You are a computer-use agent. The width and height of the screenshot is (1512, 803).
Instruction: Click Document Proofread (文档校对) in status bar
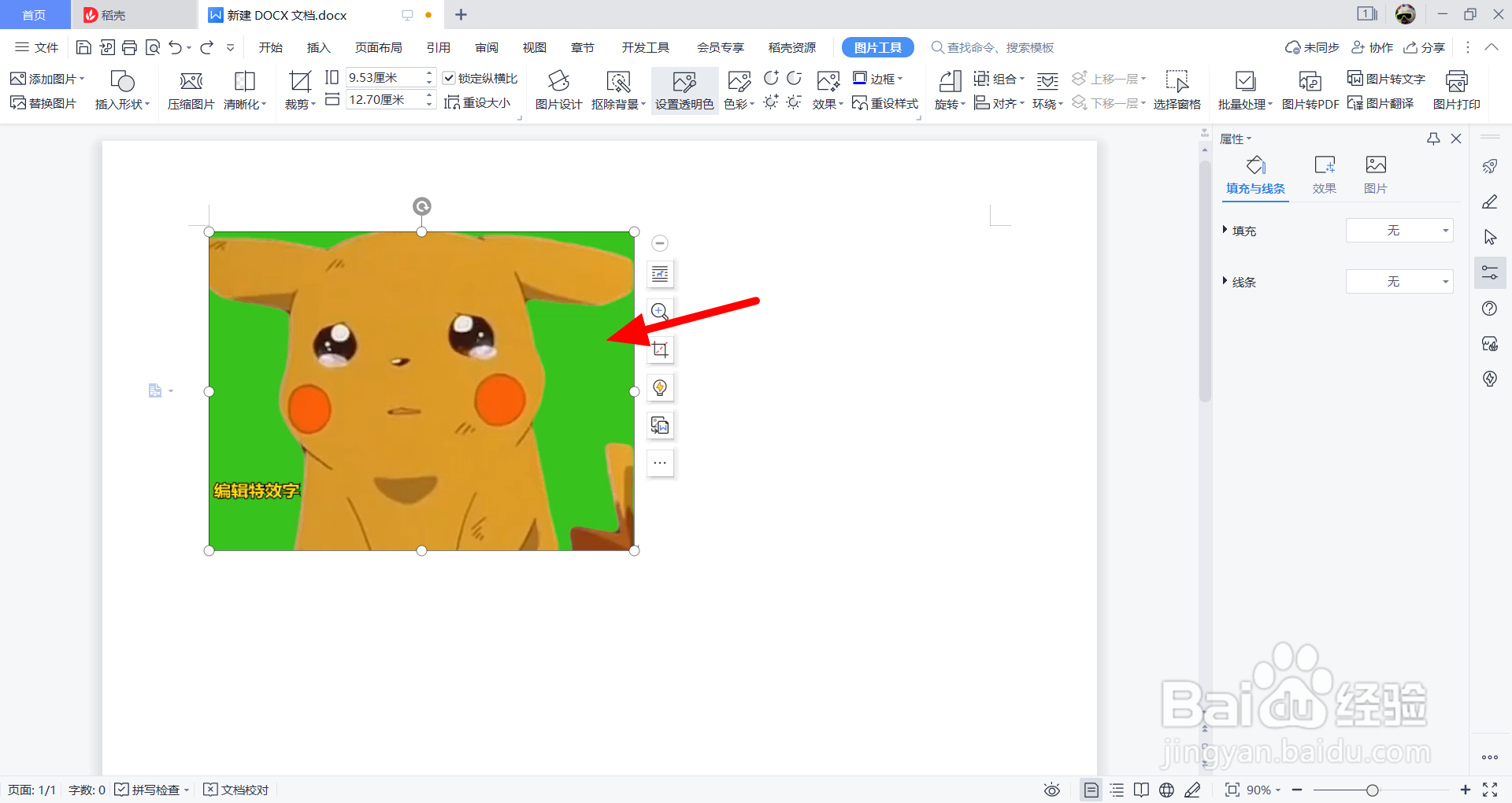click(236, 790)
